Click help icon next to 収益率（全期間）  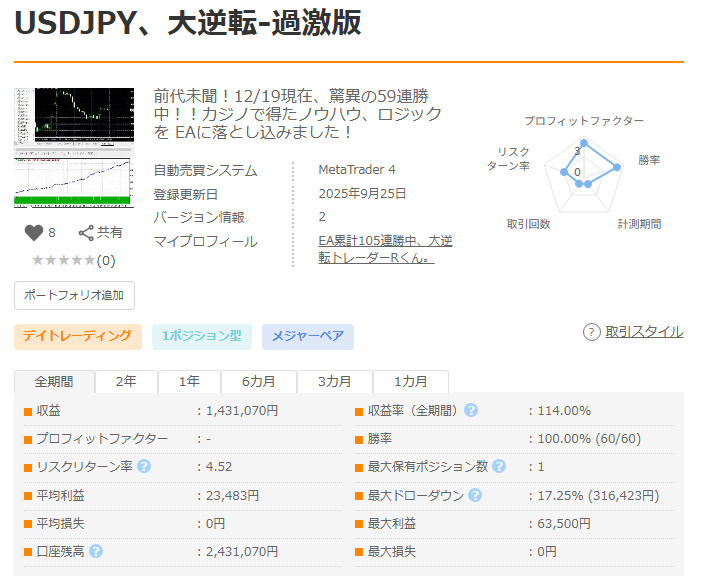pyautogui.click(x=471, y=410)
